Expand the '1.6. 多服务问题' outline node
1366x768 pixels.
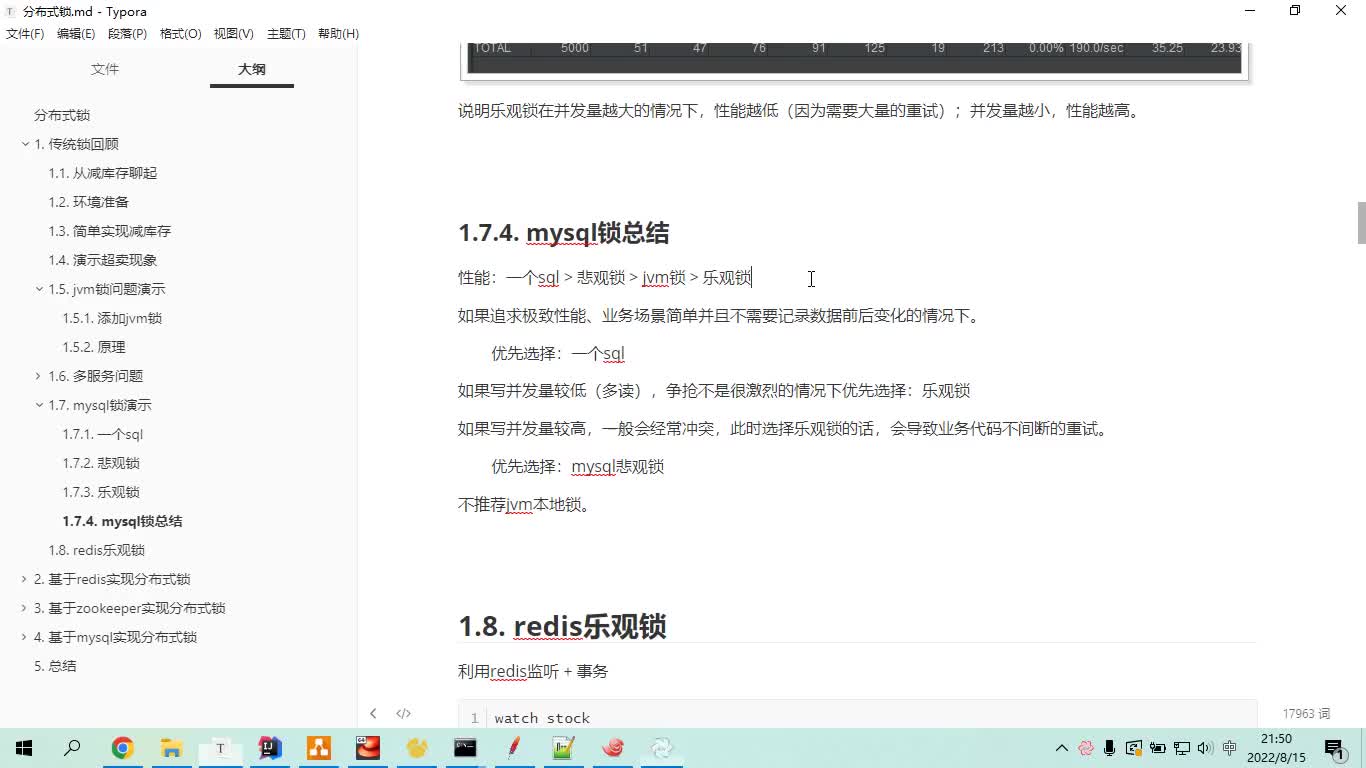coord(38,376)
